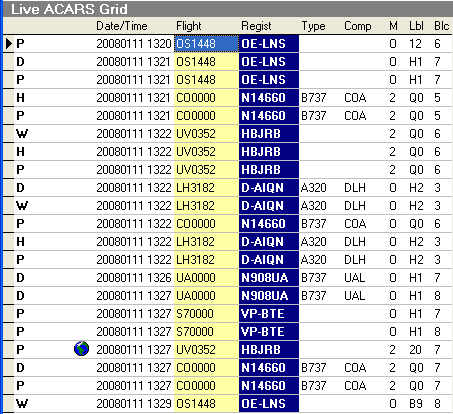Click the Lbl column header
Screen dimensions: 453x414
tap(416, 26)
